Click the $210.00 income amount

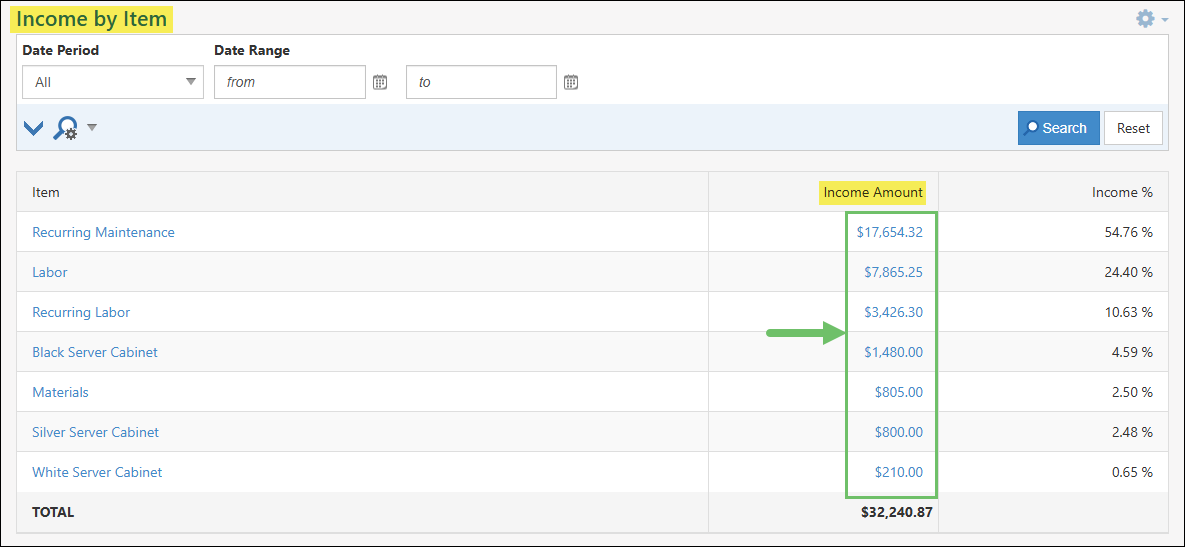899,472
